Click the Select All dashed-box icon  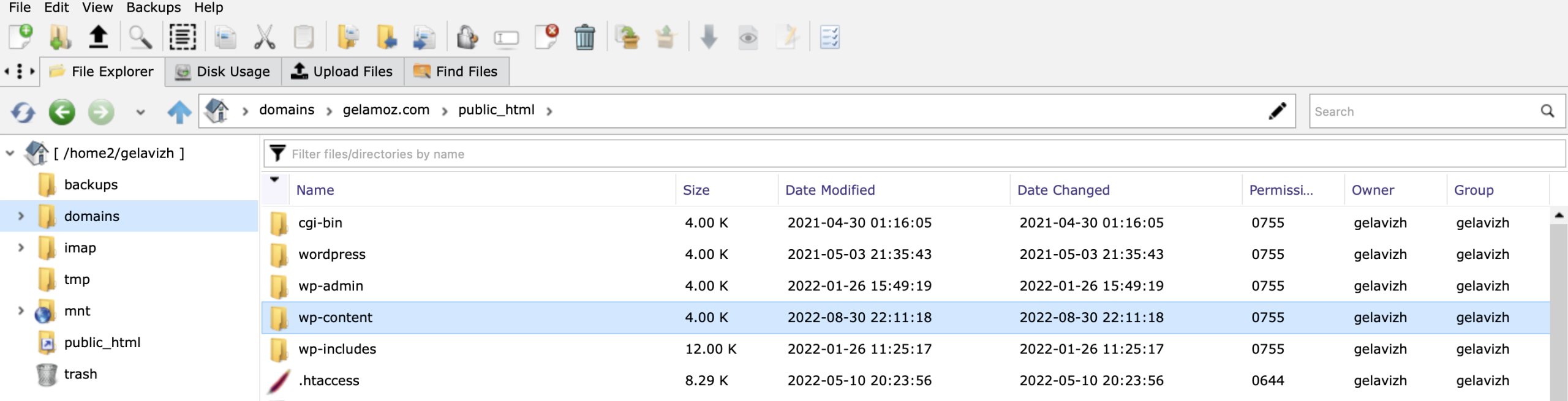point(183,37)
